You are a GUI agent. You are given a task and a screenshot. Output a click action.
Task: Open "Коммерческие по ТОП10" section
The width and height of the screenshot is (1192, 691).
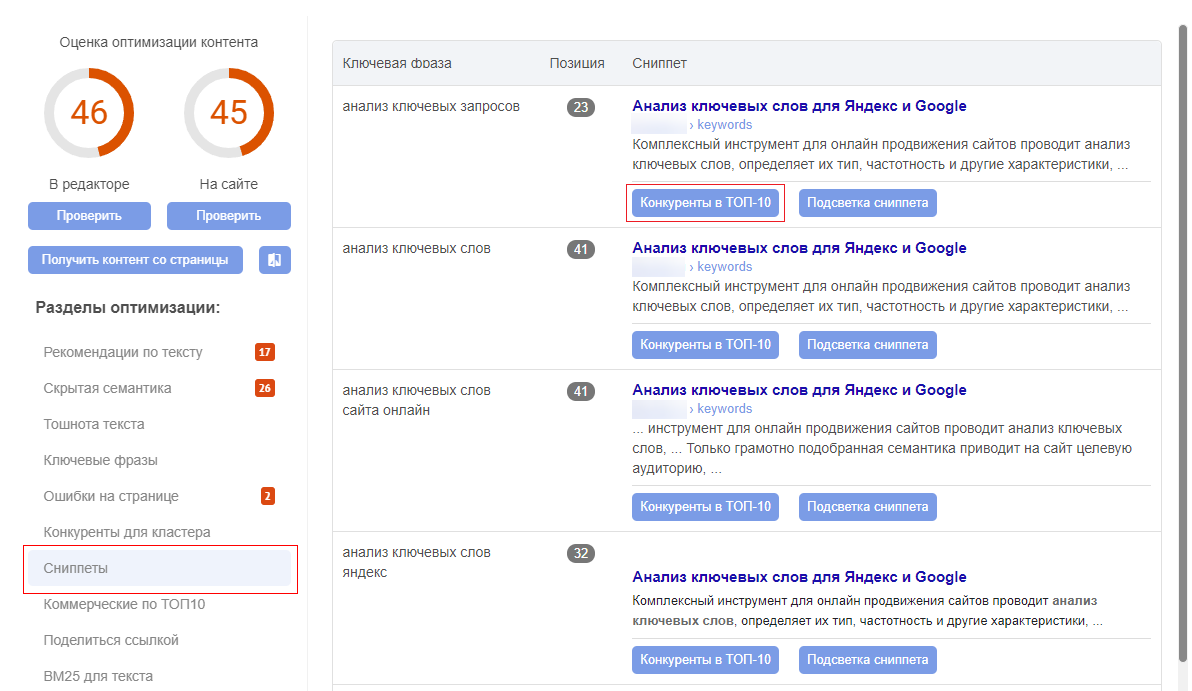click(x=124, y=604)
